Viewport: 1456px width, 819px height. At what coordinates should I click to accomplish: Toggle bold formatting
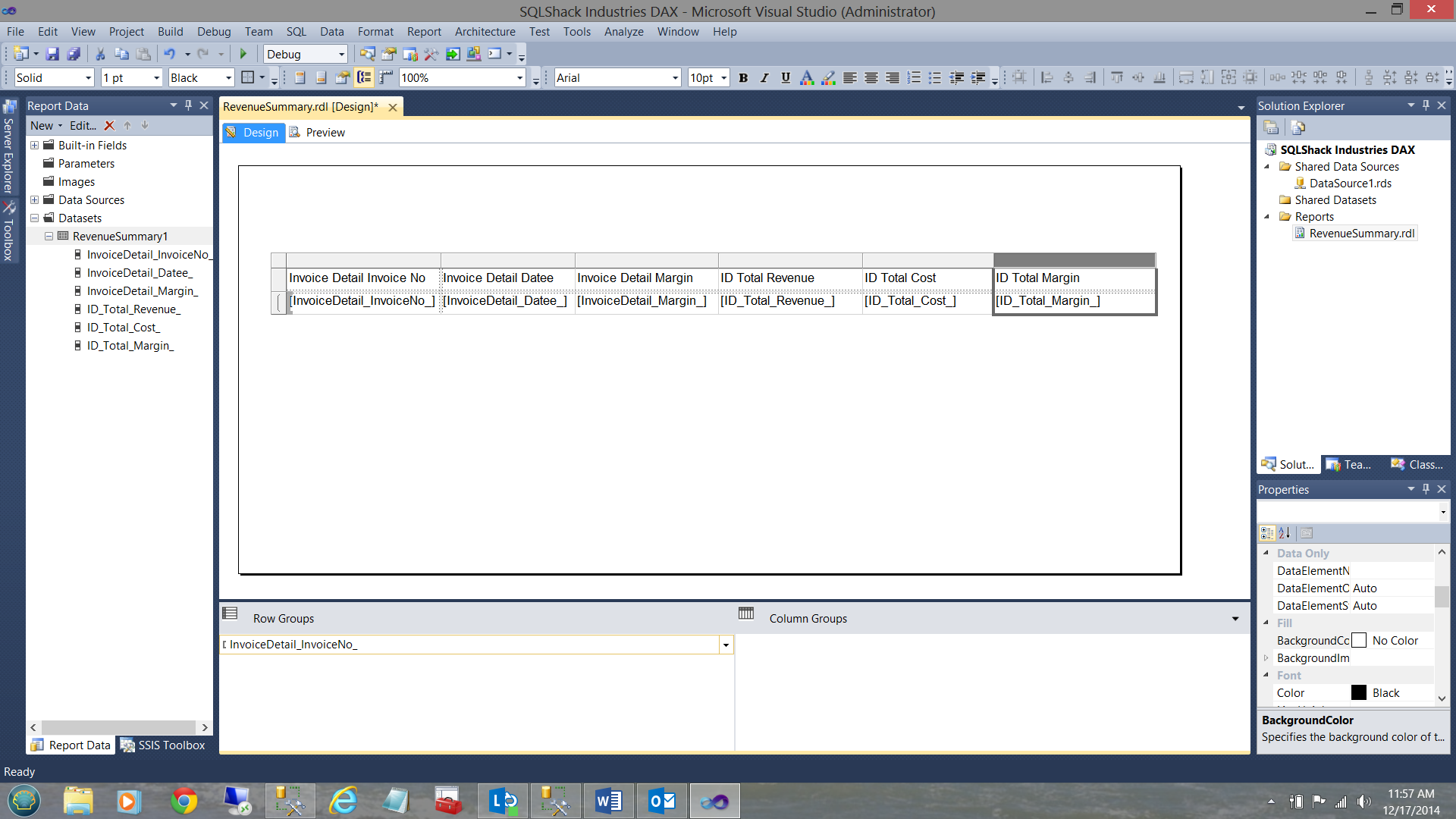pos(743,77)
